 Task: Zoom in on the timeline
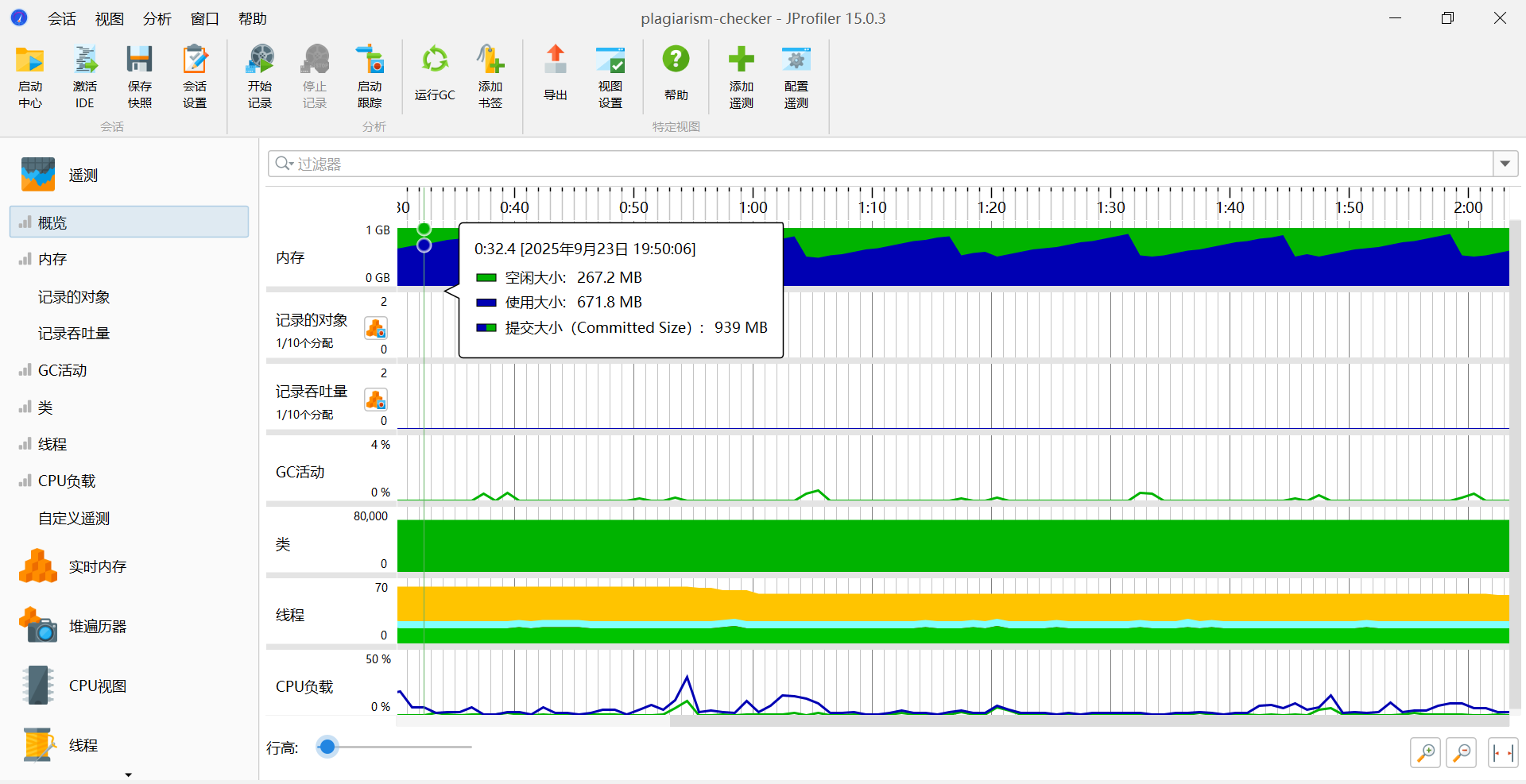(x=1426, y=752)
